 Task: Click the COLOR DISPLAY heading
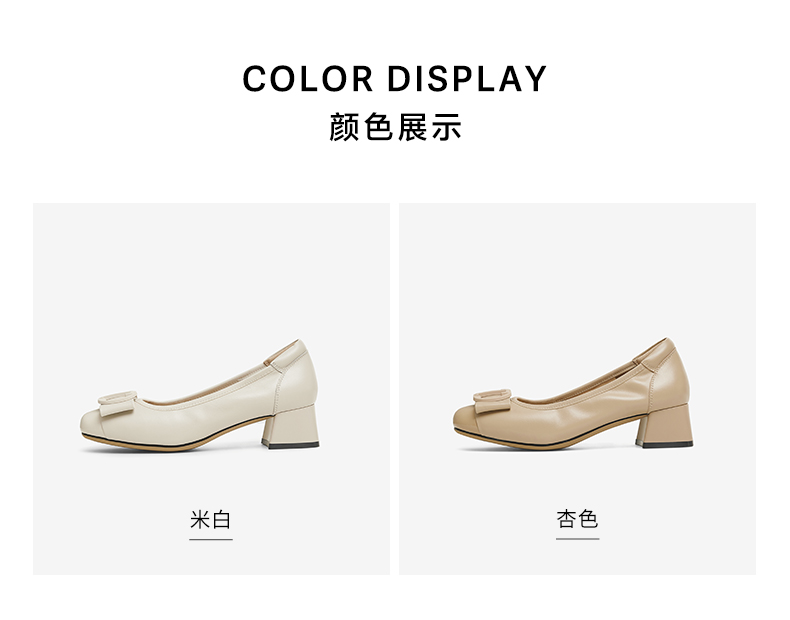pos(394,79)
